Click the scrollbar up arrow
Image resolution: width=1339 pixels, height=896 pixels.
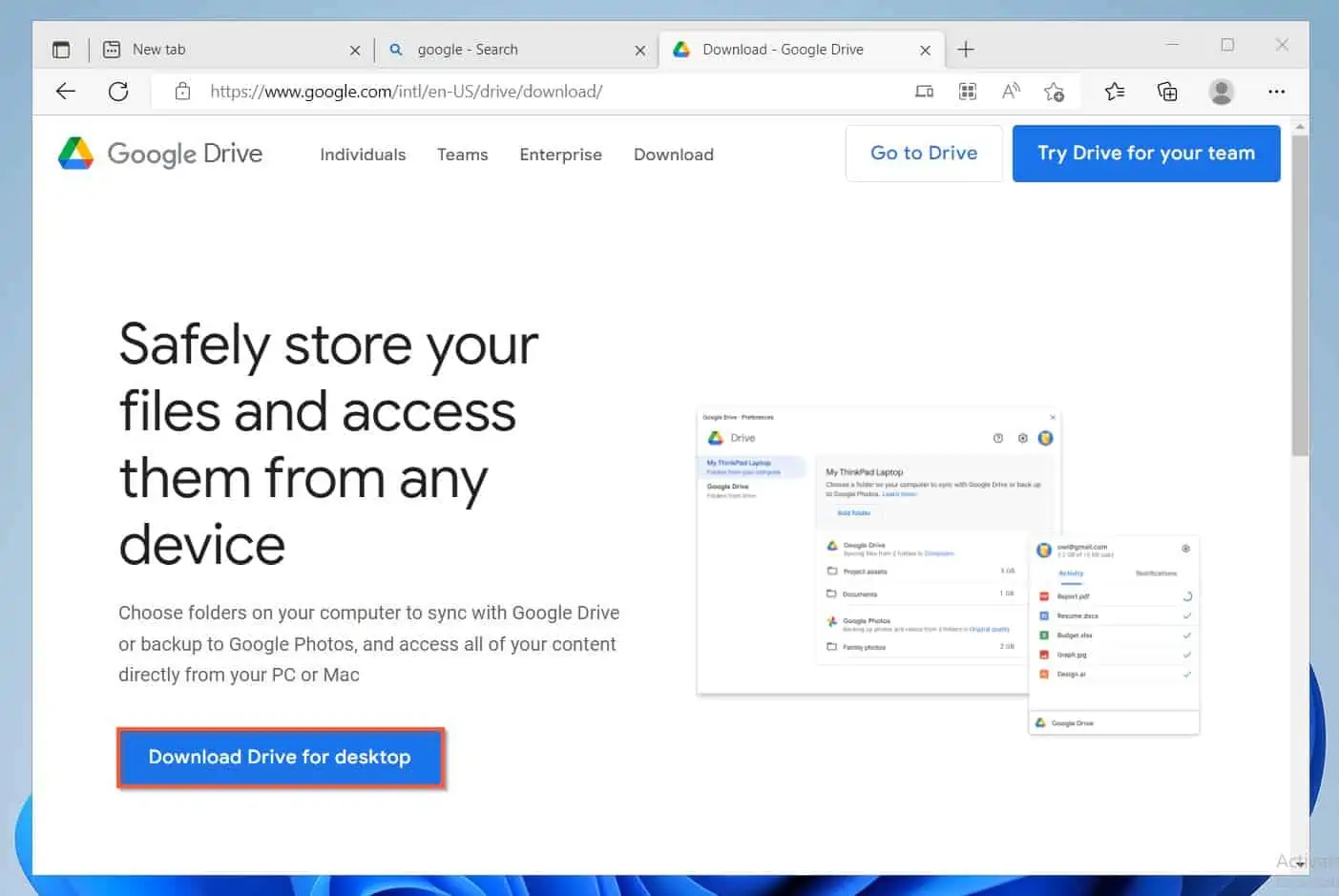click(x=1300, y=126)
